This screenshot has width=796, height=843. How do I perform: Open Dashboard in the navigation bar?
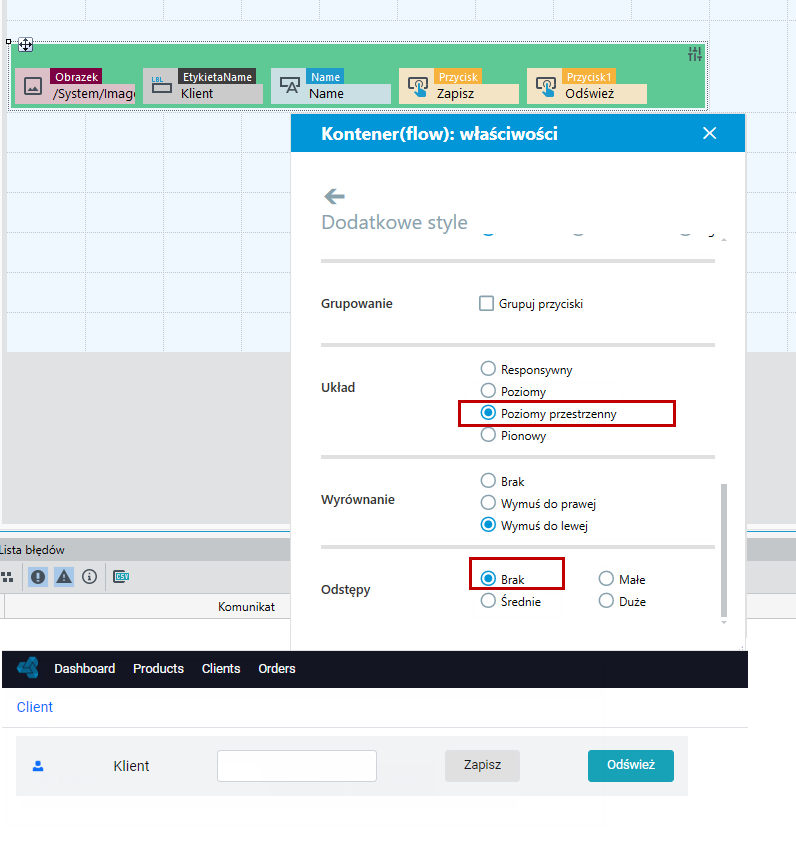tap(84, 668)
